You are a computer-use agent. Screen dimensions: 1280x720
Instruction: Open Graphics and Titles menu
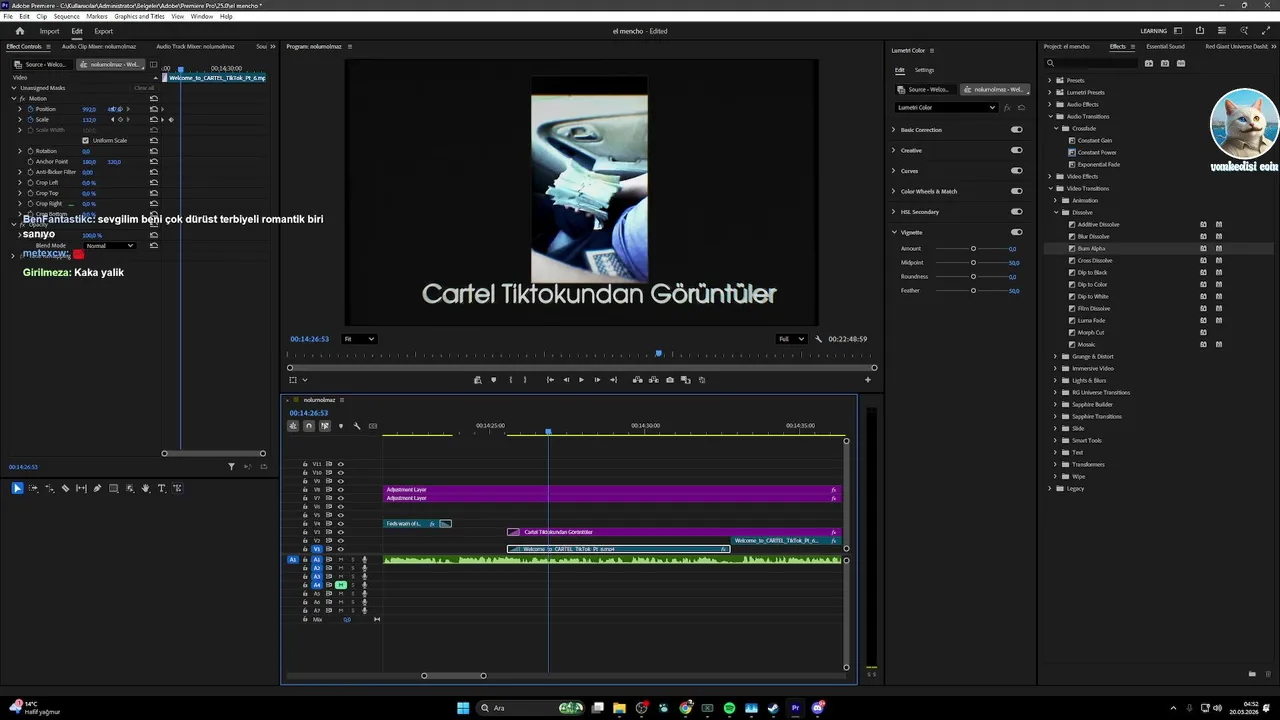pos(139,17)
